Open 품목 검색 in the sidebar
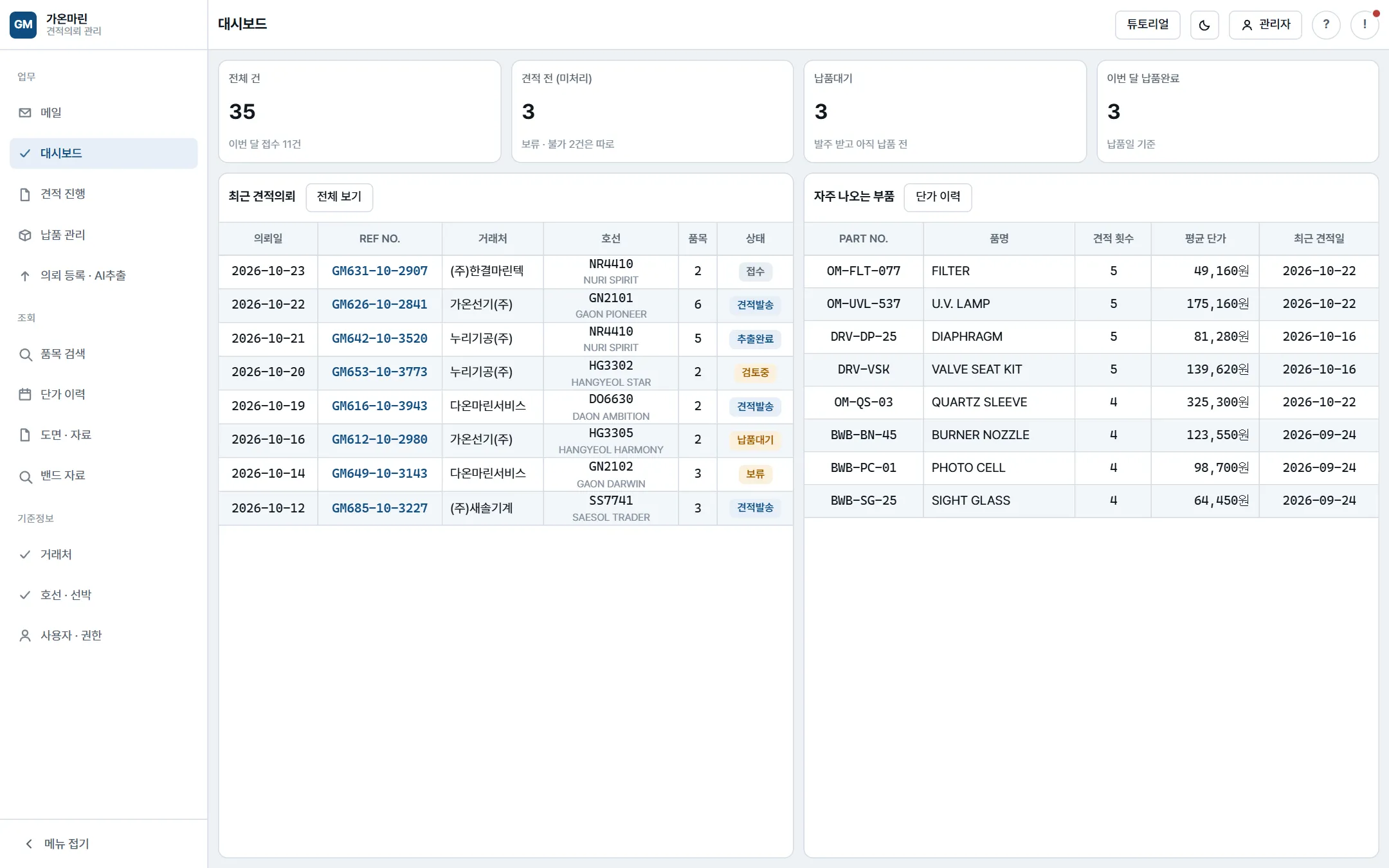 click(104, 354)
